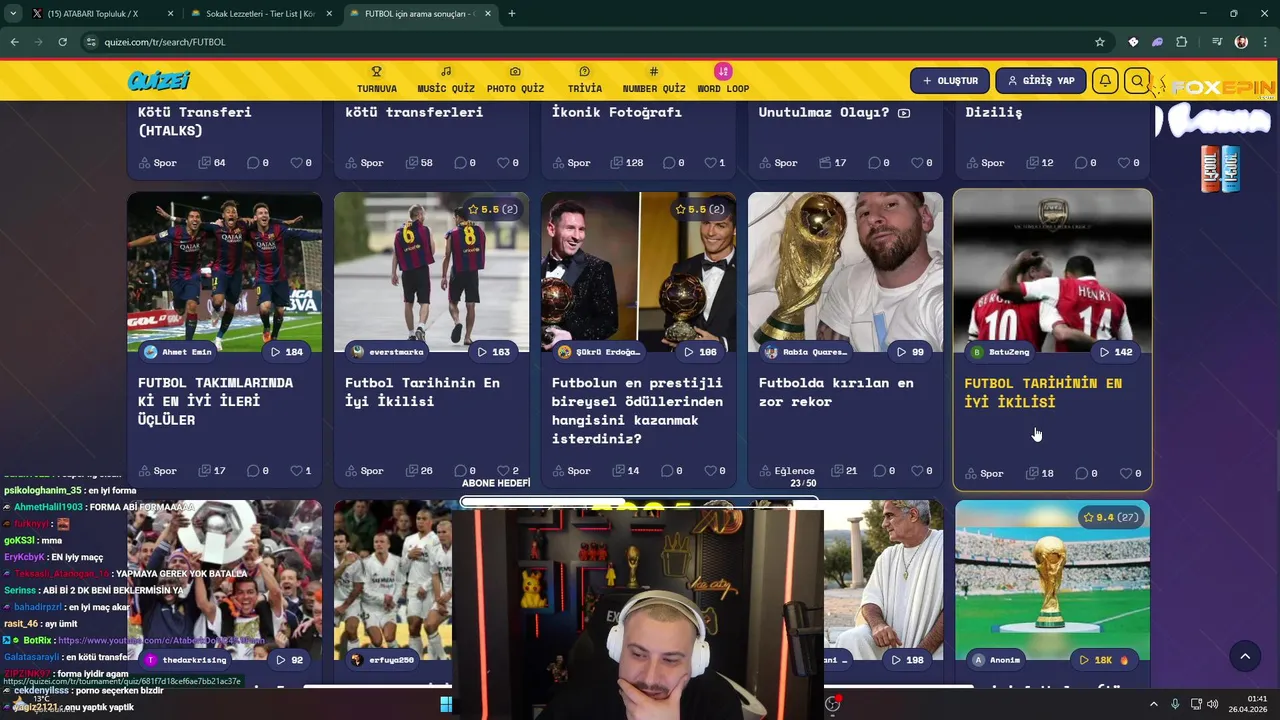Open the Trivia section
This screenshot has height=720, width=1280.
pos(585,80)
